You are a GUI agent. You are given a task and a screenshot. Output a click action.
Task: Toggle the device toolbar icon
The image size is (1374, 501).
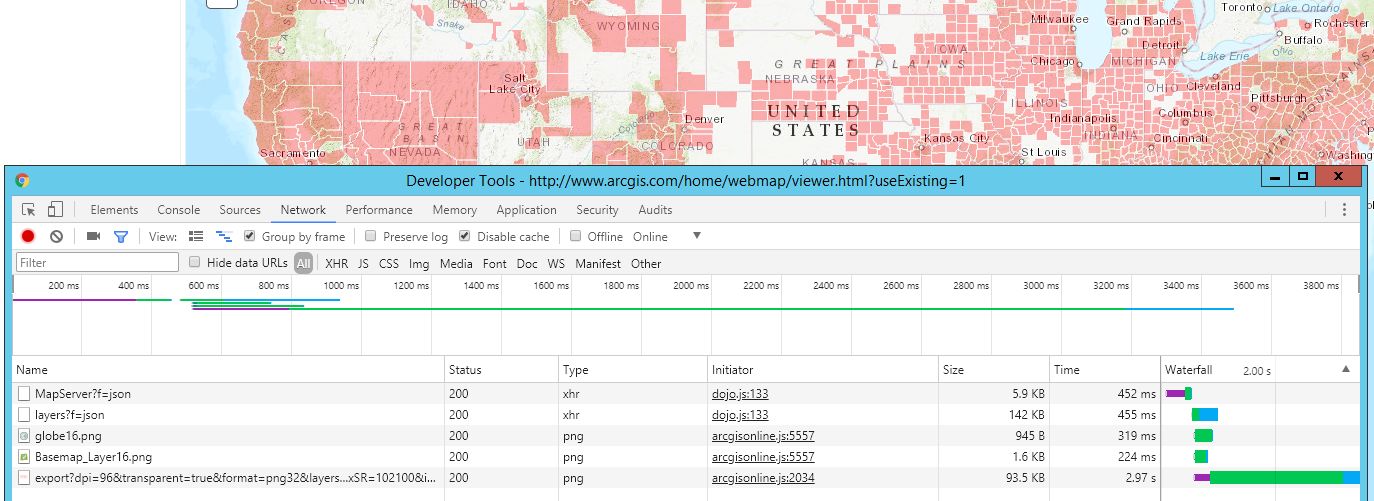(x=55, y=210)
